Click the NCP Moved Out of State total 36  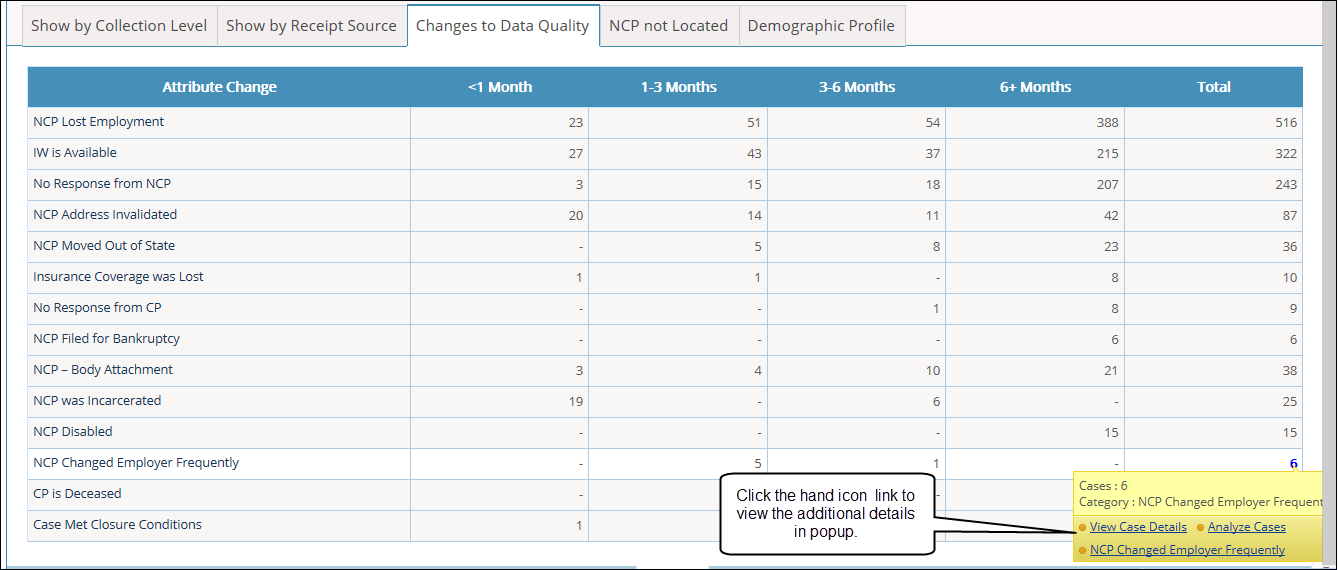pyautogui.click(x=1290, y=247)
